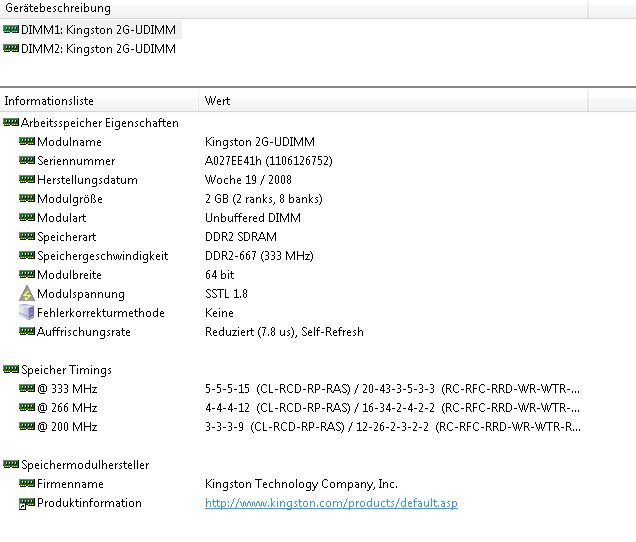Click the memory icon beside DIMM1
This screenshot has height=542, width=636.
point(11,29)
